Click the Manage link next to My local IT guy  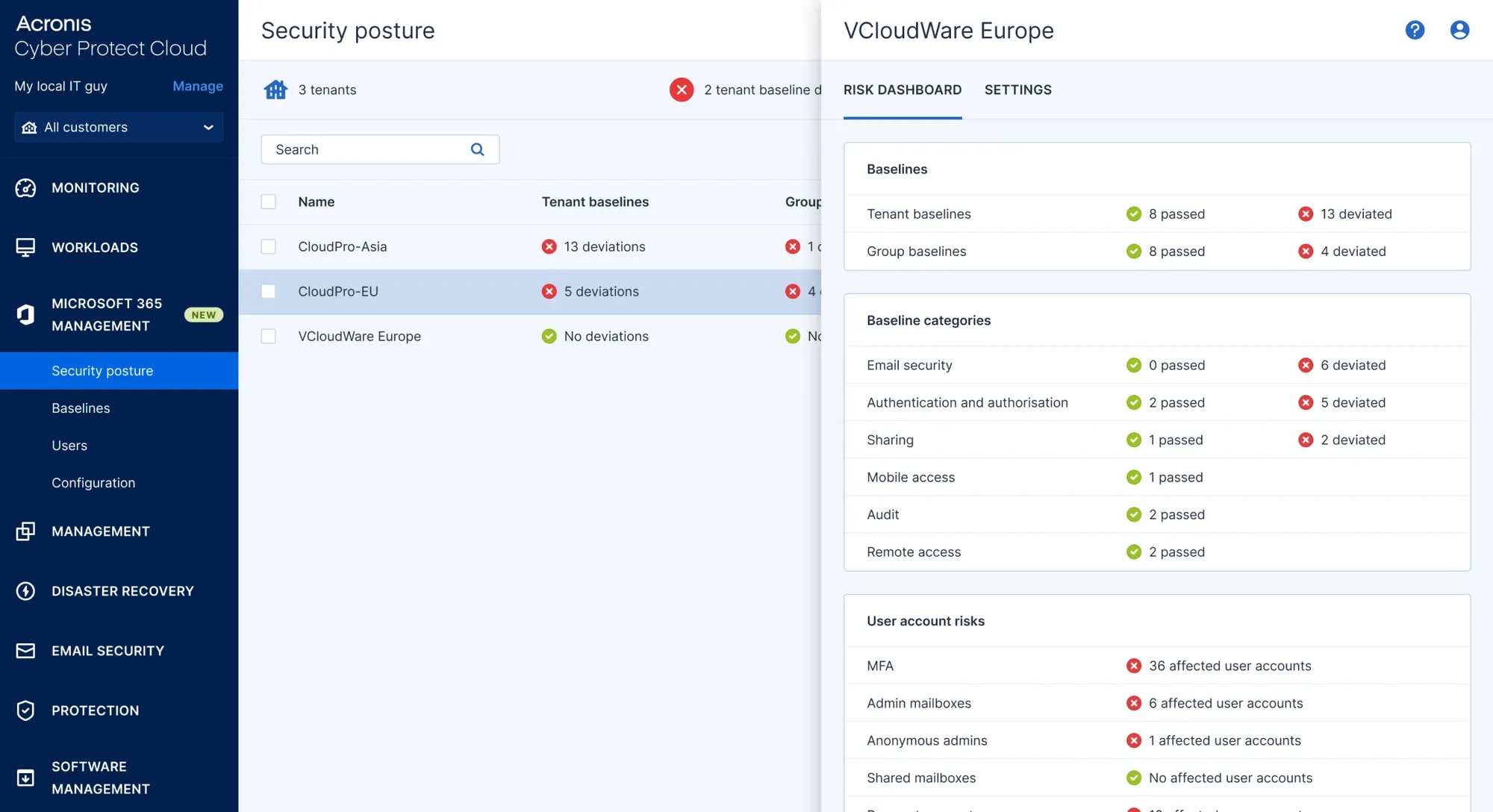coord(197,86)
